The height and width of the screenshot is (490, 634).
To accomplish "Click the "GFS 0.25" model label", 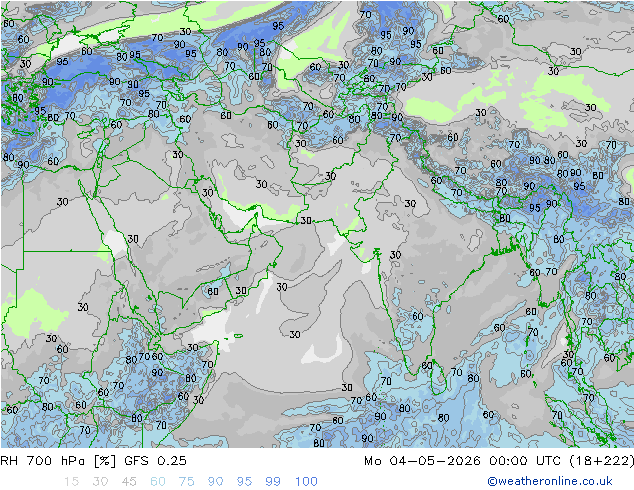I will pyautogui.click(x=155, y=460).
